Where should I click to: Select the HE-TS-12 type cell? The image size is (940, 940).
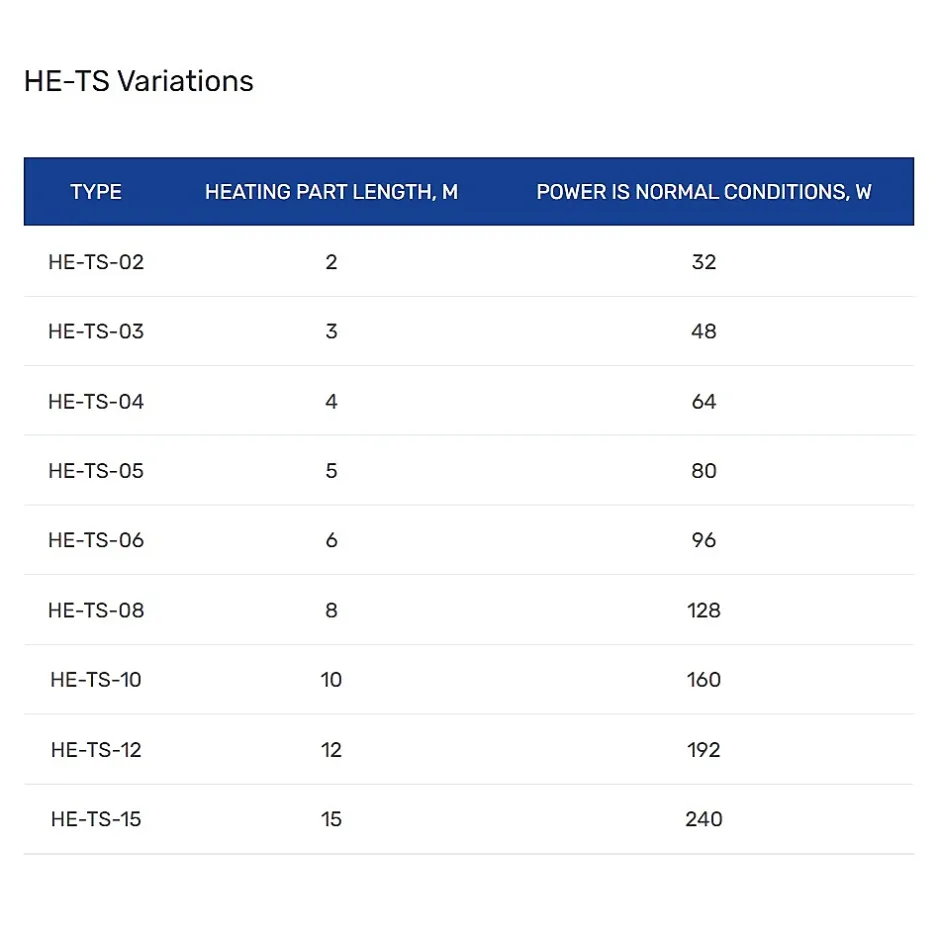pyautogui.click(x=96, y=749)
